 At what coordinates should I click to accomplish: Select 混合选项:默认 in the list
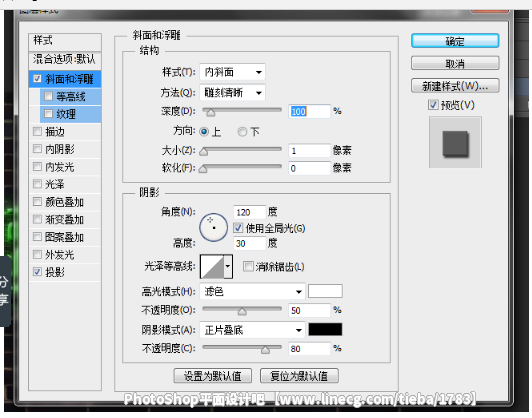[65, 60]
